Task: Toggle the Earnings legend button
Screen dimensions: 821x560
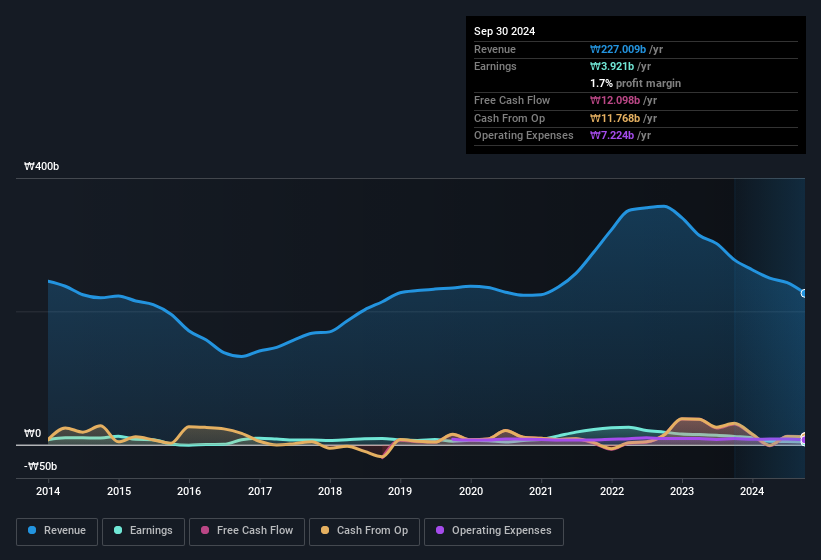Action: [x=143, y=531]
